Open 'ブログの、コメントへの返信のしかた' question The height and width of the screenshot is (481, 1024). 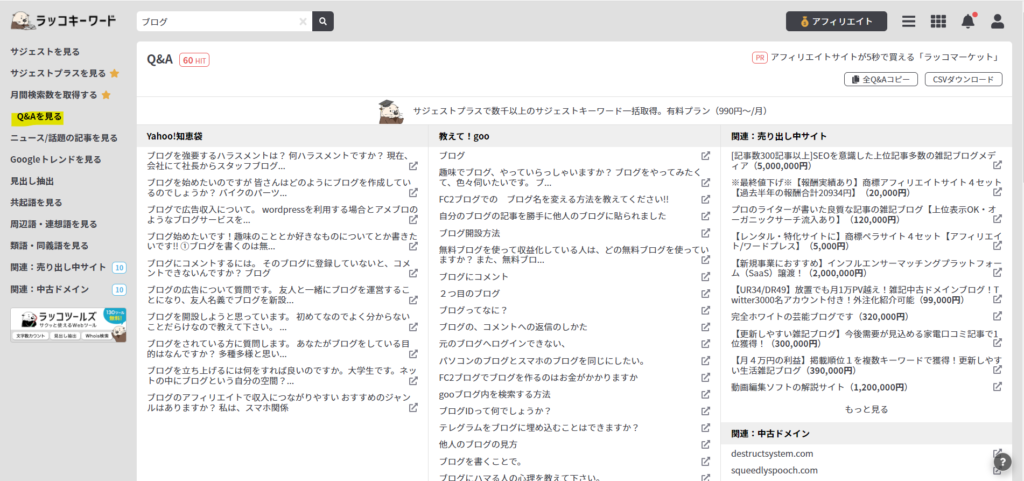(513, 327)
